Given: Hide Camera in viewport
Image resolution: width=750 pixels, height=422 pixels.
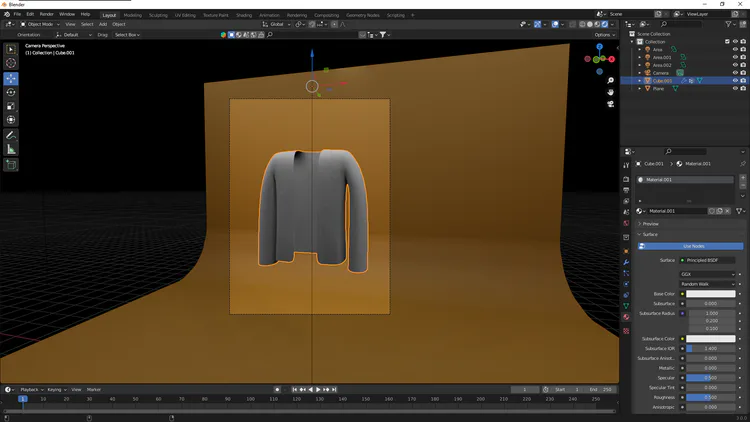Looking at the screenshot, I should [x=735, y=73].
